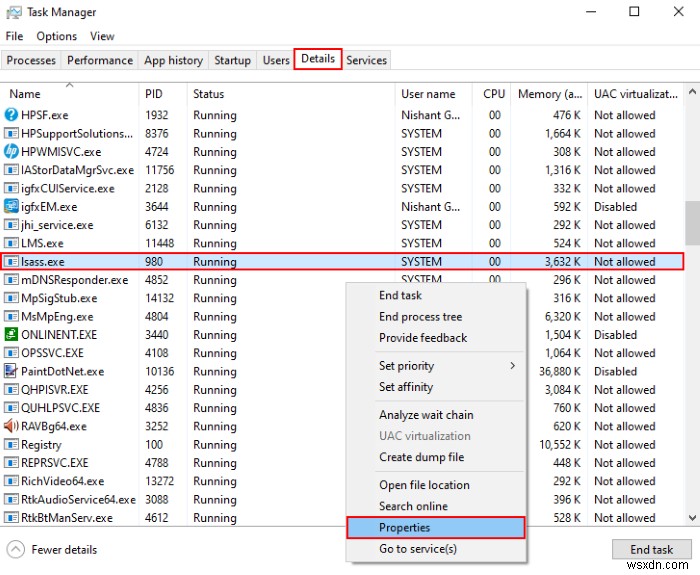Image resolution: width=700 pixels, height=575 pixels.
Task: Click the igfxCUIService.exe process icon
Action: 11,188
